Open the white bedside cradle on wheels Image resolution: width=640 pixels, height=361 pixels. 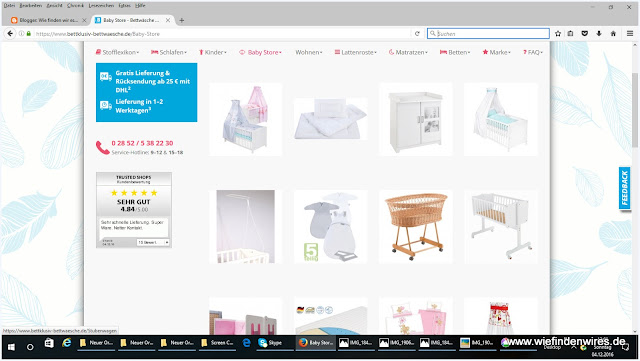(x=501, y=227)
